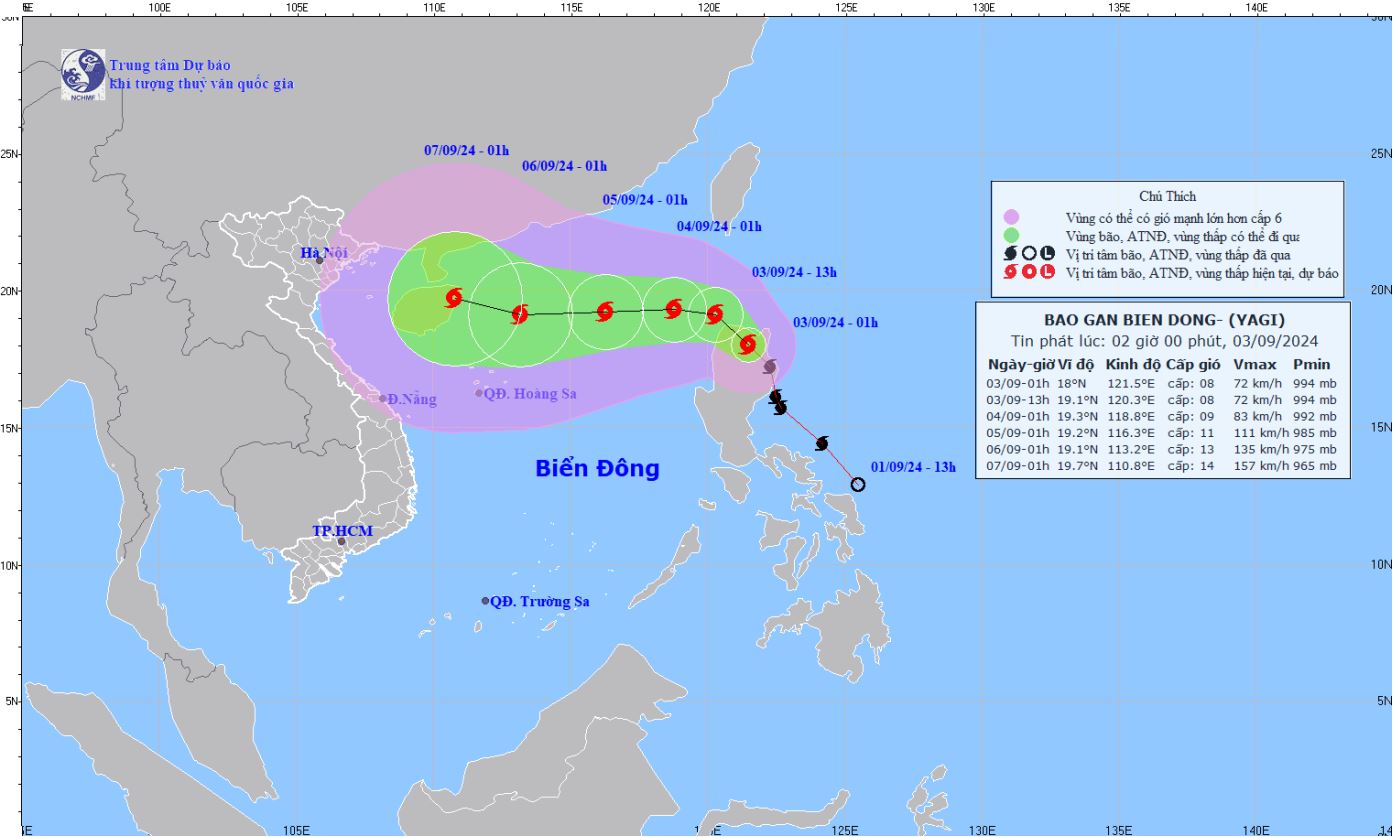Click the red L low-pressure icon in legend

tap(1047, 272)
